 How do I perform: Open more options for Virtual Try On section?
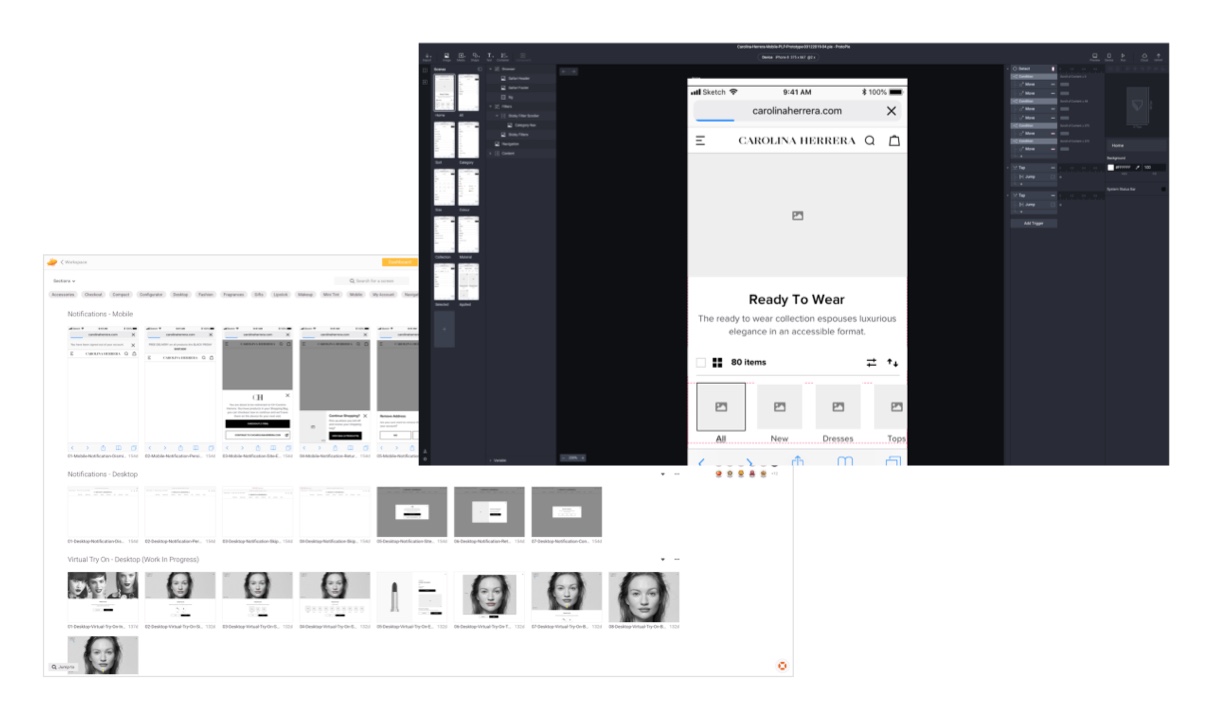[x=677, y=559]
